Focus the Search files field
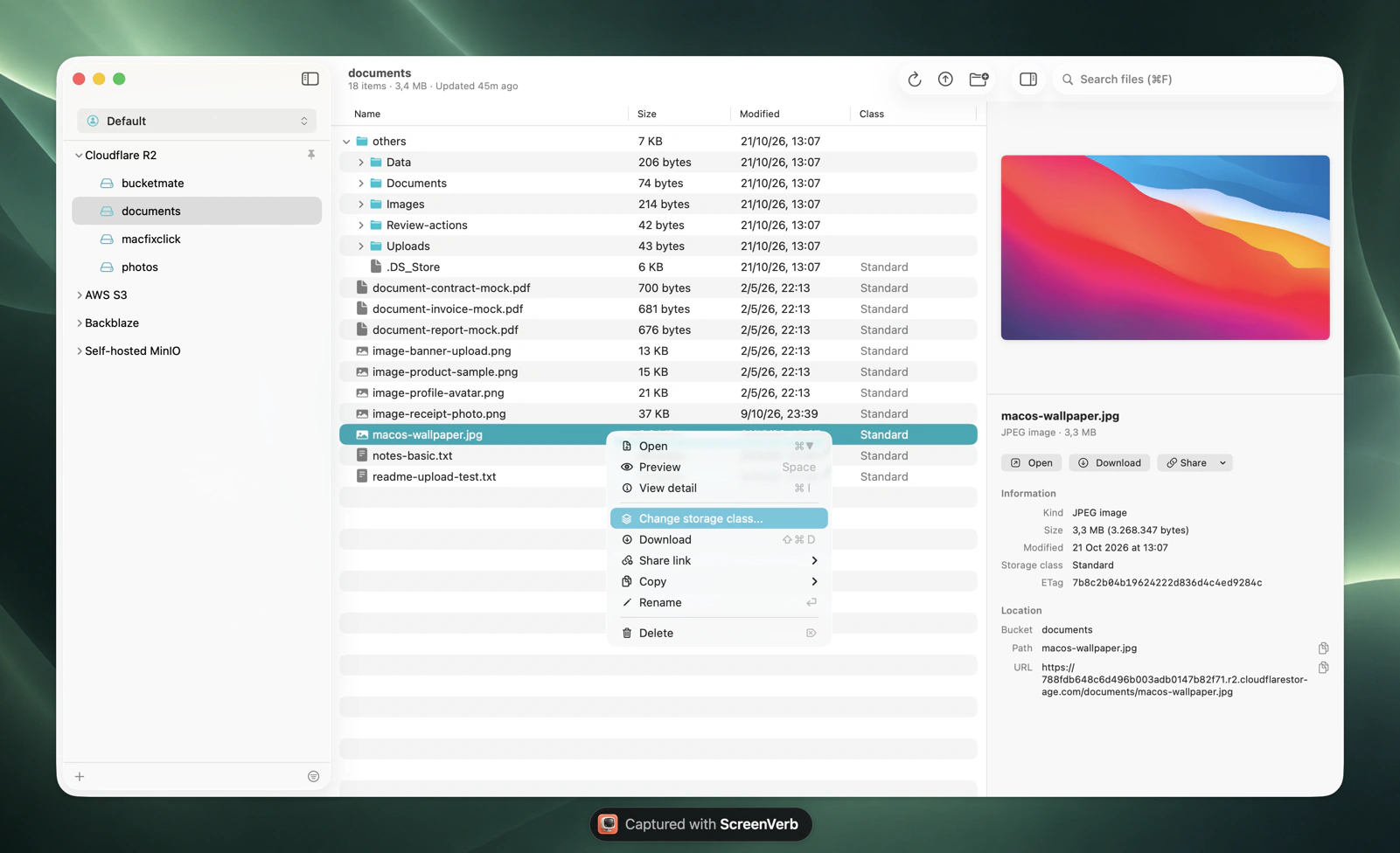Viewport: 1400px width, 853px height. pyautogui.click(x=1195, y=80)
